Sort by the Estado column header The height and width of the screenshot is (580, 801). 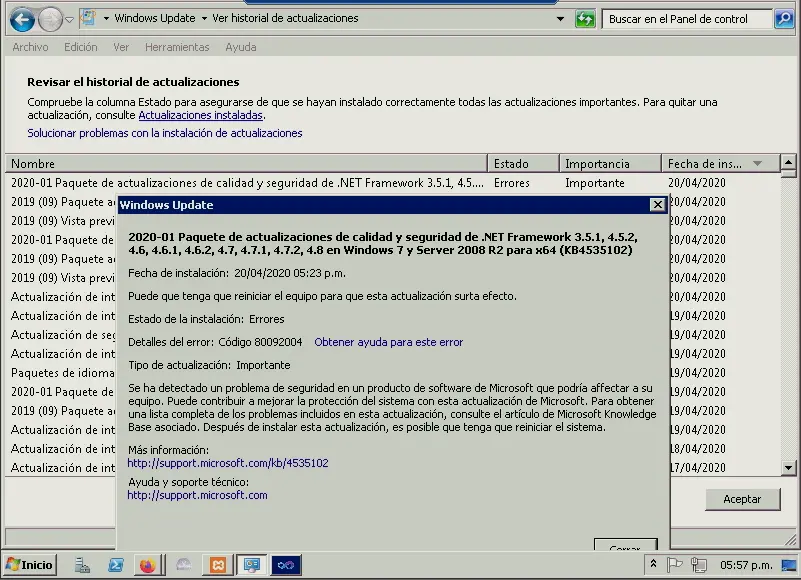pyautogui.click(x=524, y=164)
